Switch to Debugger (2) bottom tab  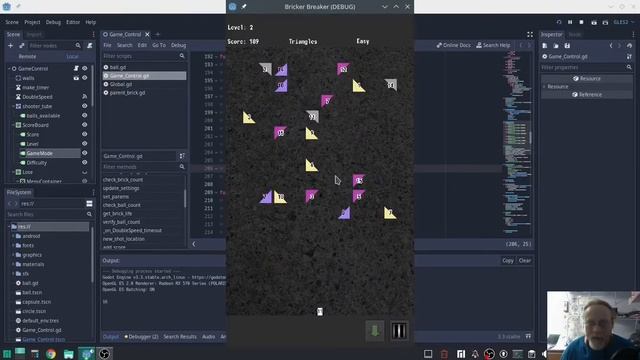point(141,337)
